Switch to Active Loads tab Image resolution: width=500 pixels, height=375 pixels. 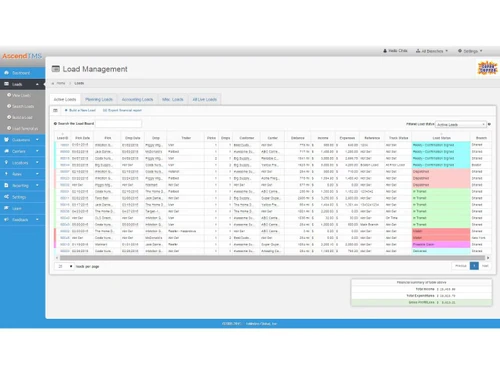coord(65,99)
